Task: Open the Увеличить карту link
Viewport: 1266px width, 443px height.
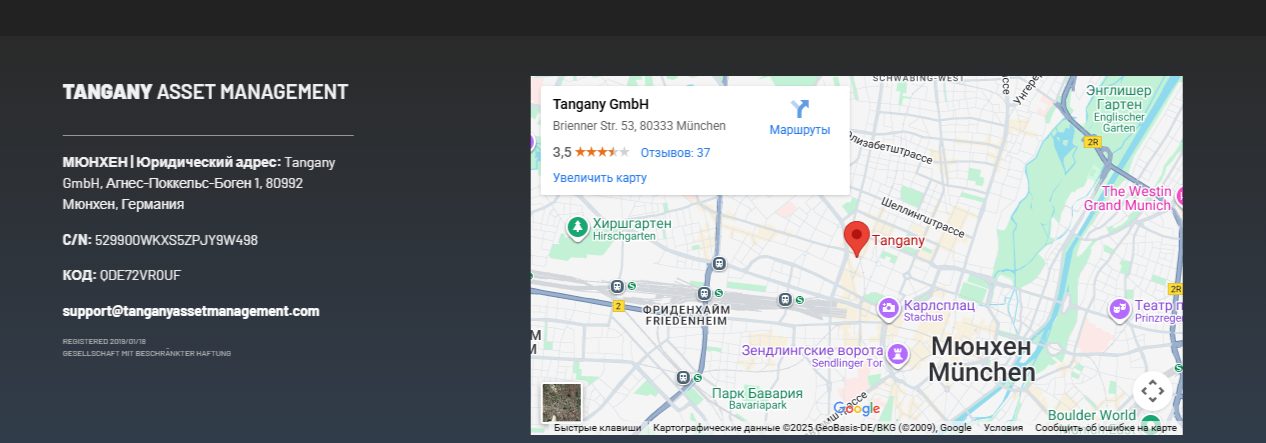Action: (x=600, y=178)
